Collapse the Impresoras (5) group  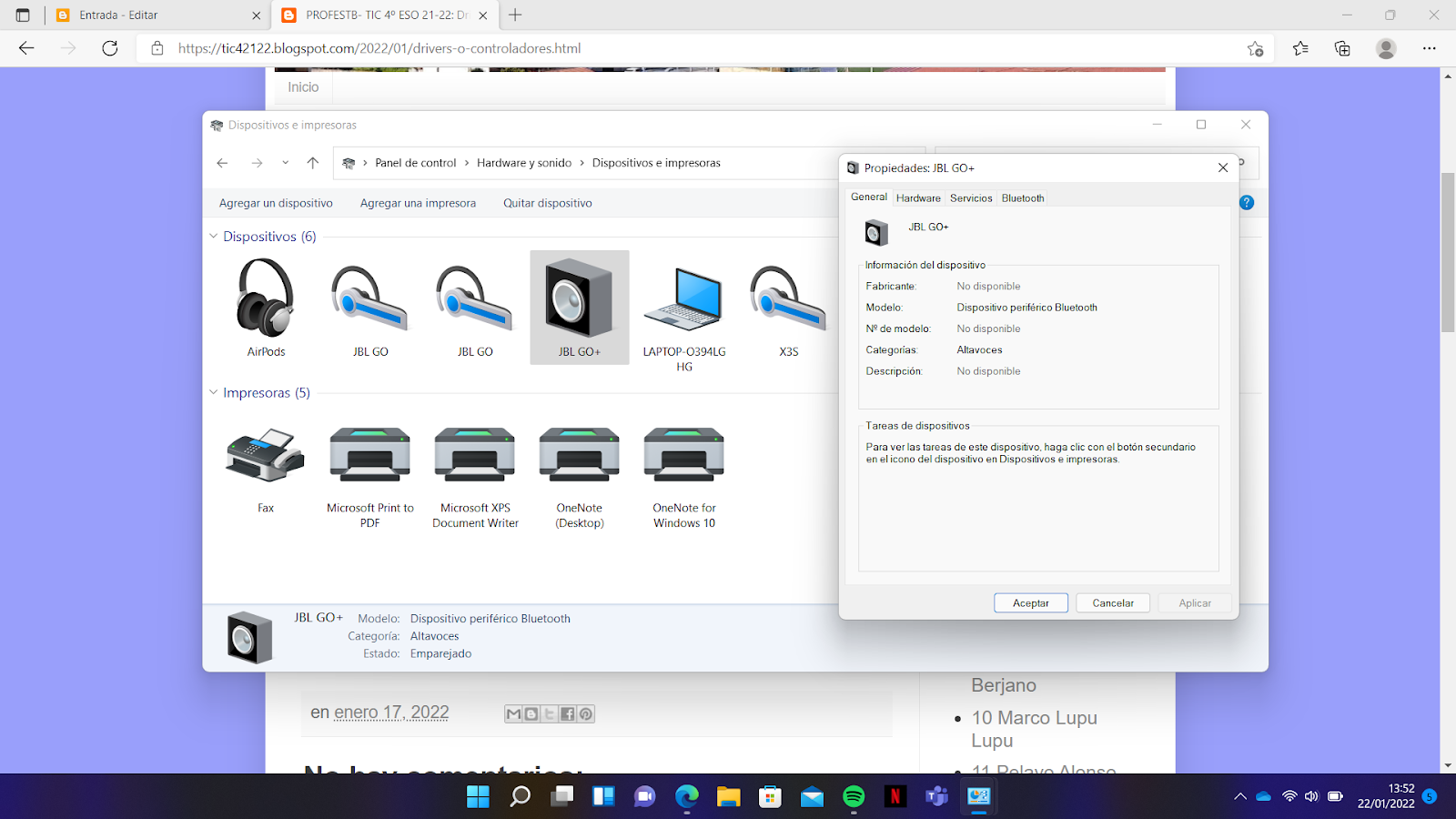pos(214,393)
